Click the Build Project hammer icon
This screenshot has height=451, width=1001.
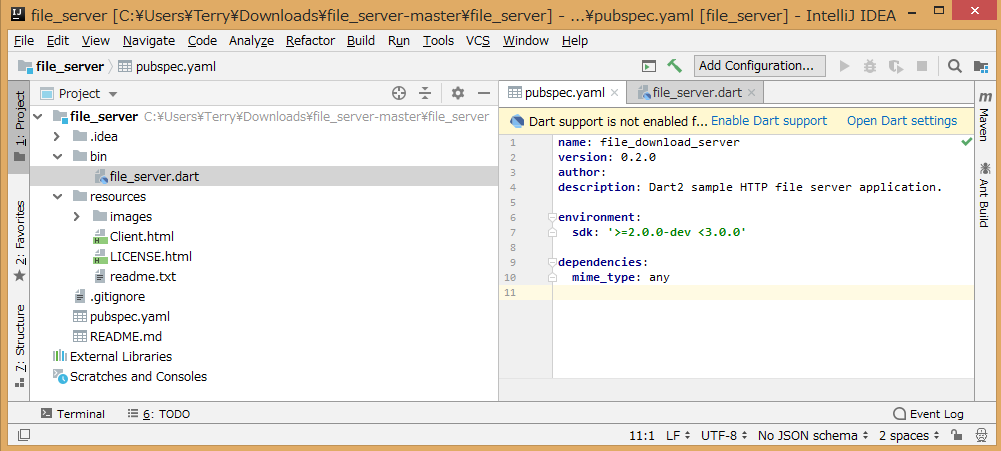(x=675, y=66)
